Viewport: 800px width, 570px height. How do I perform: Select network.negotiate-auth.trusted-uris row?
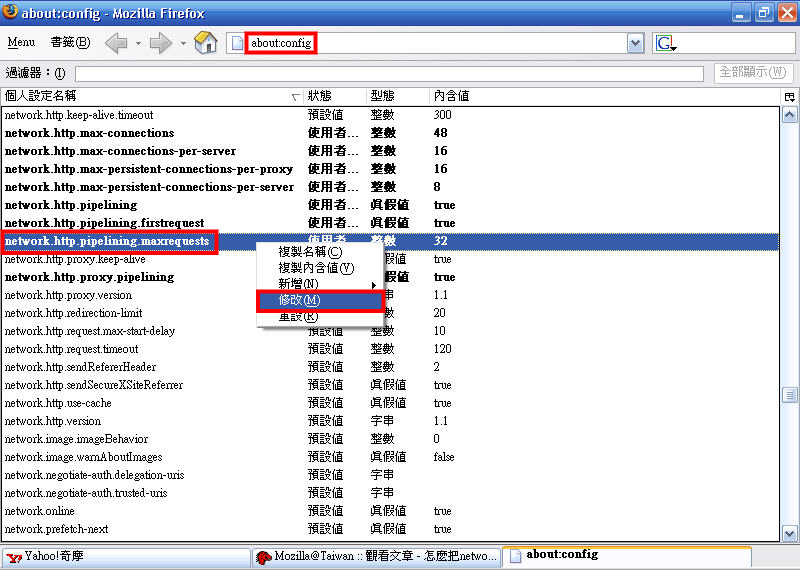(x=390, y=493)
